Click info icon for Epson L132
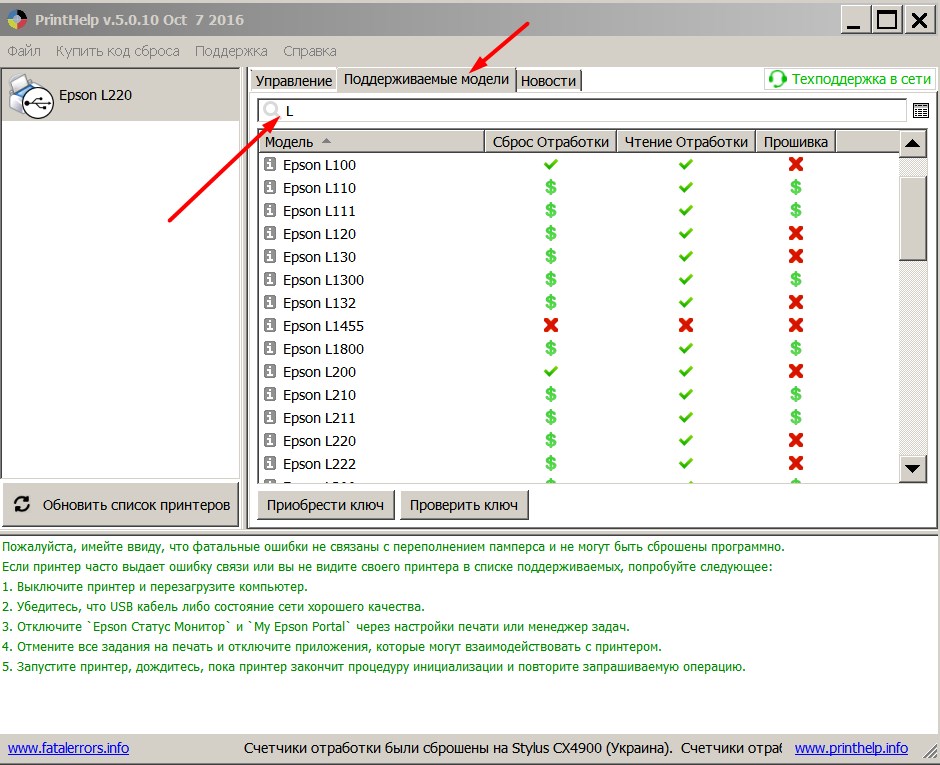Image resolution: width=940 pixels, height=765 pixels. tap(270, 302)
